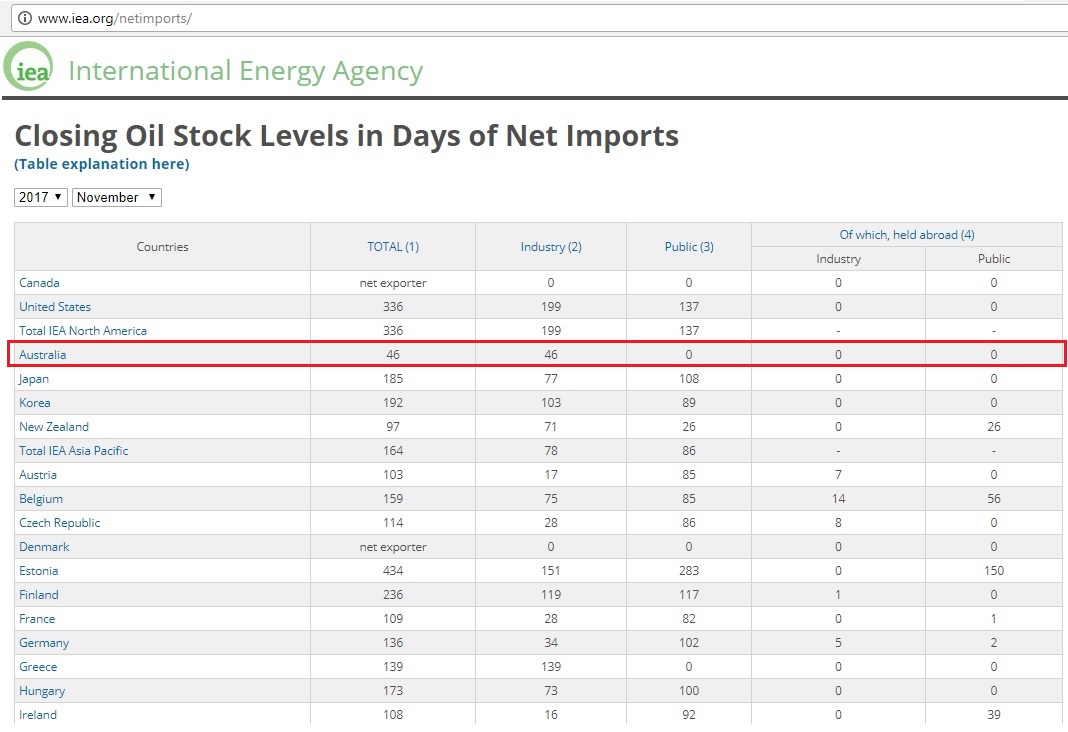Click Estonia's total value 434
The image size is (1068, 732).
point(393,571)
